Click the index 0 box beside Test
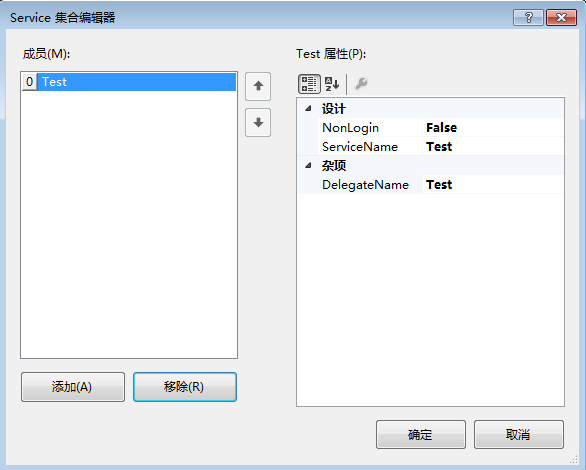 coord(30,82)
